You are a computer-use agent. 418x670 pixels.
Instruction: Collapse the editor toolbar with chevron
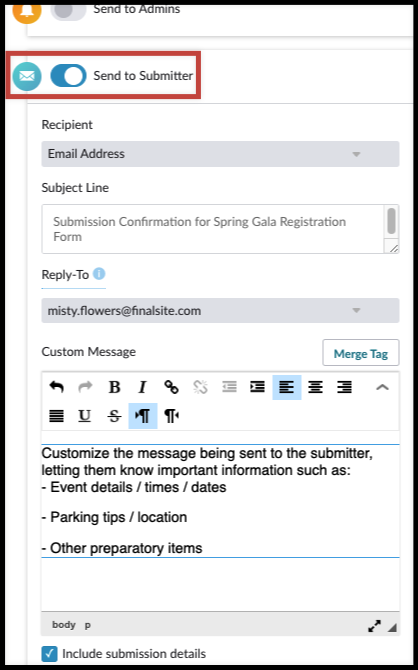382,387
